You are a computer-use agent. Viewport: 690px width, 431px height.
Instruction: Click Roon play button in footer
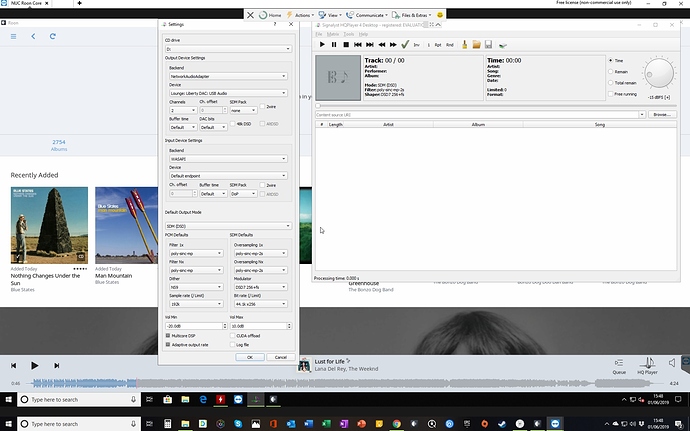coord(34,365)
